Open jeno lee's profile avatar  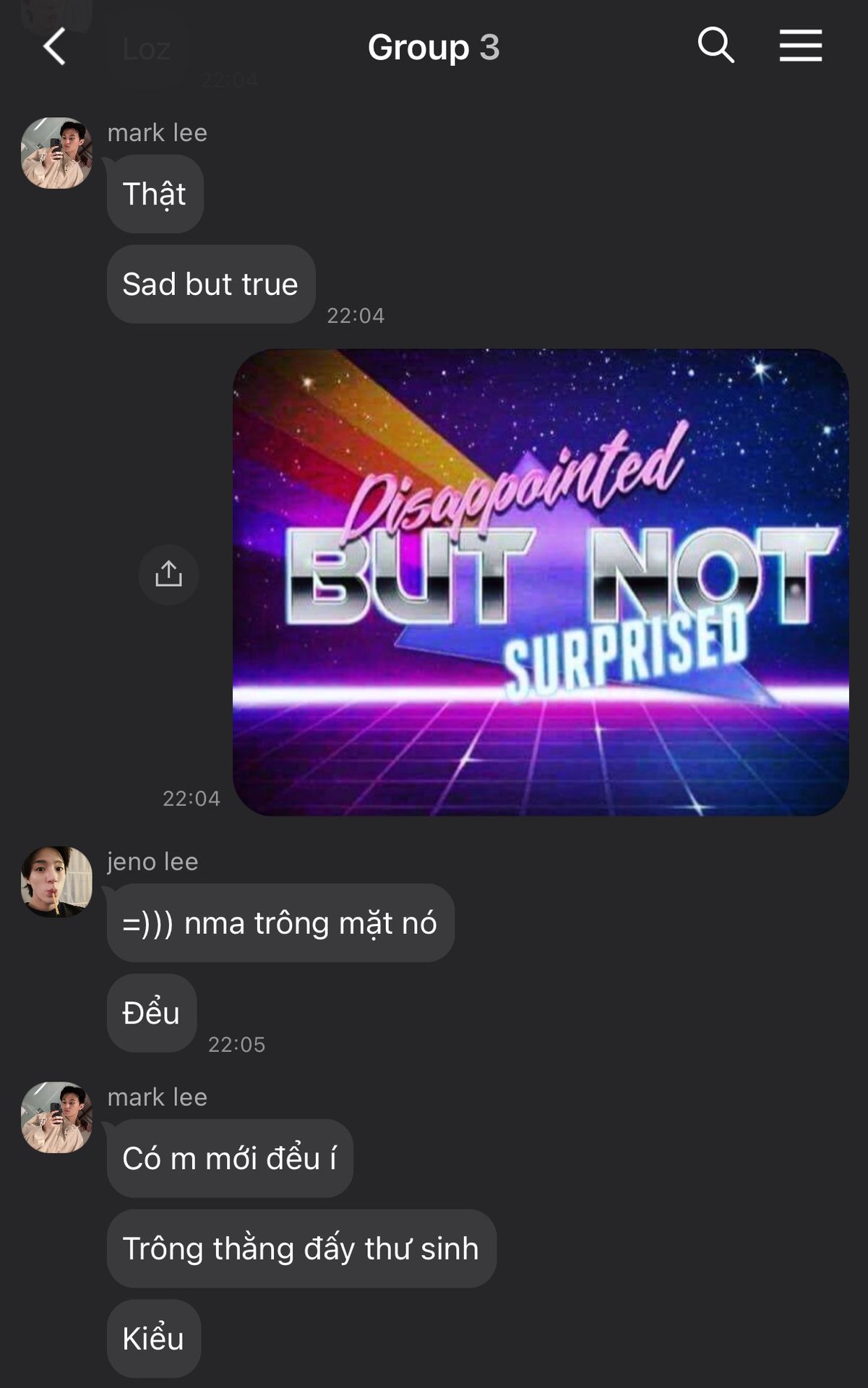pyautogui.click(x=56, y=882)
